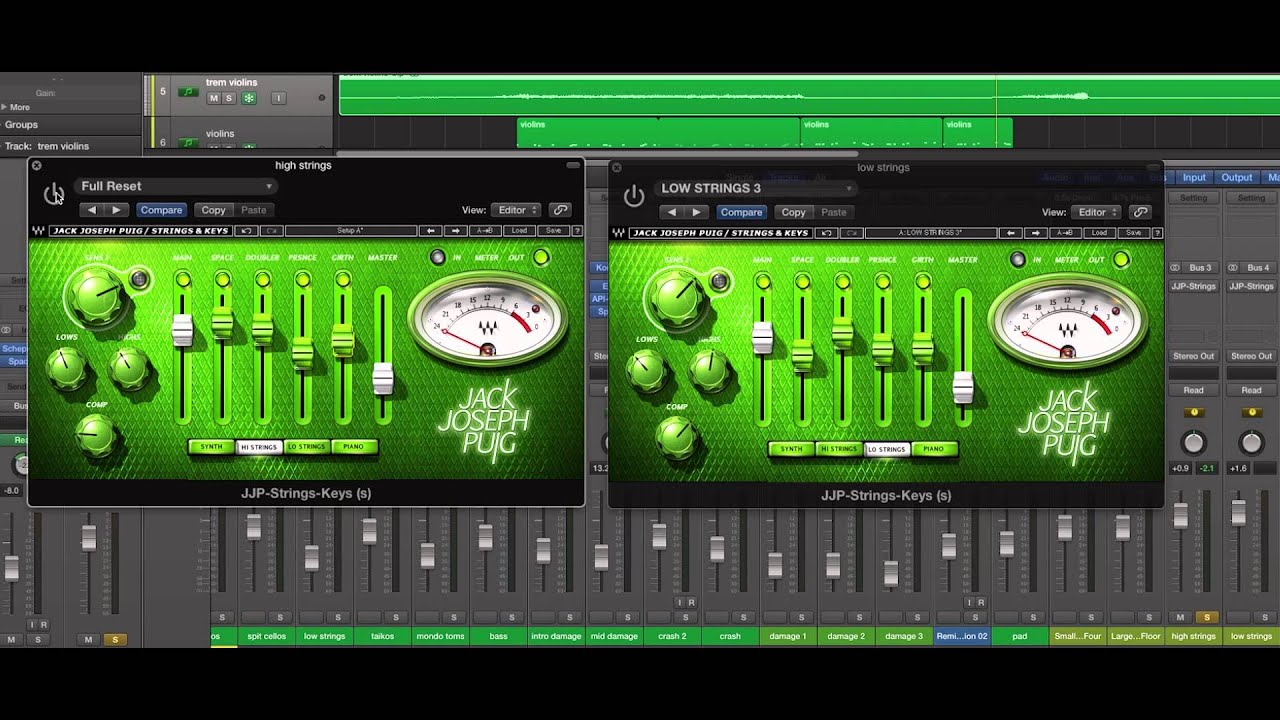Image resolution: width=1280 pixels, height=720 pixels.
Task: Open View Editor dropdown in high strings plugin
Action: click(516, 210)
